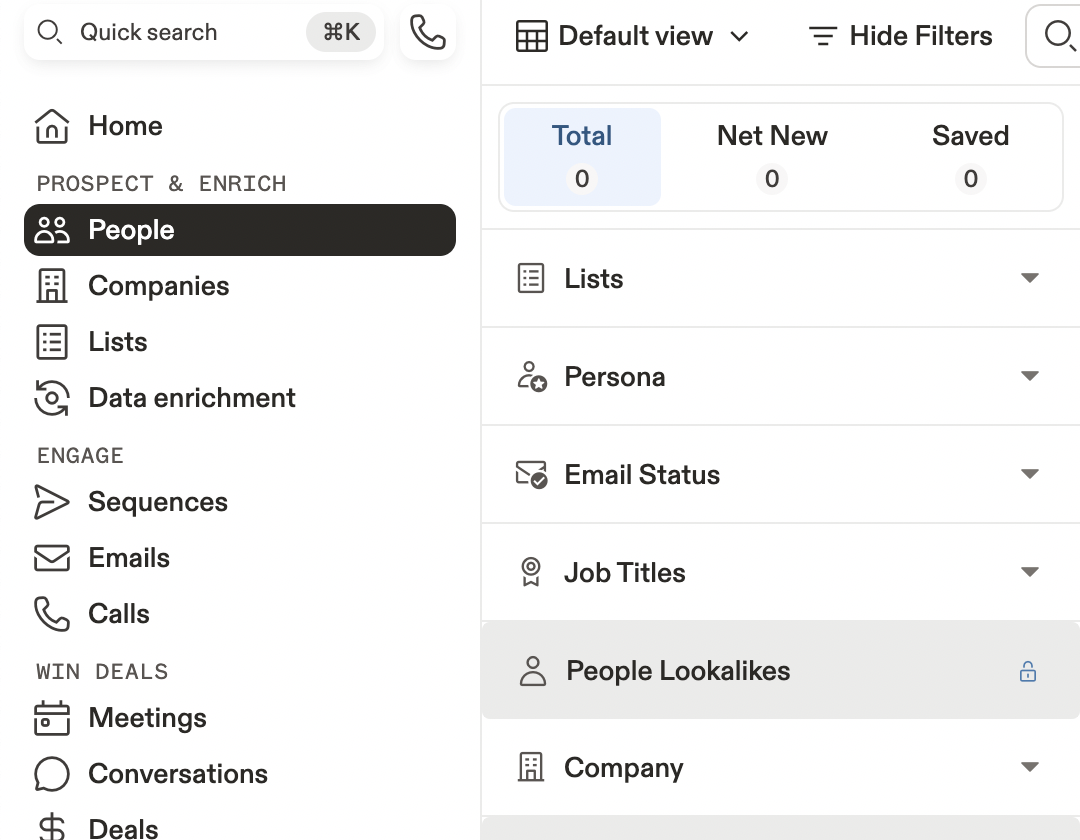Click the Emails envelope icon
The height and width of the screenshot is (840, 1080).
coord(52,558)
